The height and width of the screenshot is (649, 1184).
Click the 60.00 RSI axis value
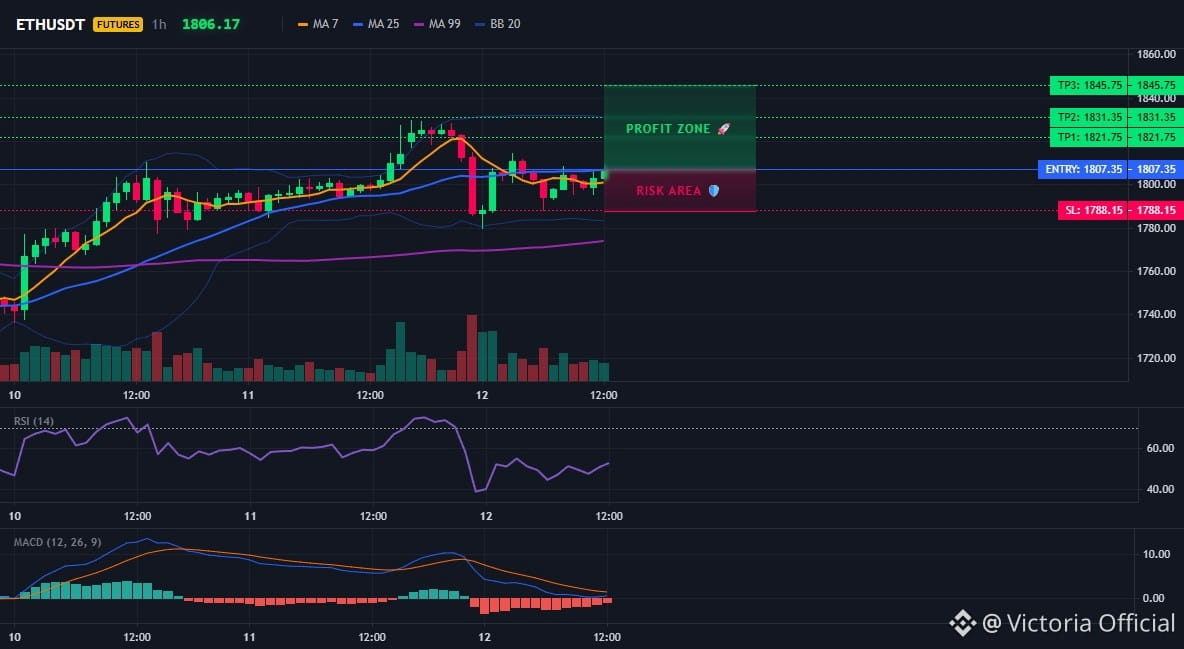(1160, 448)
